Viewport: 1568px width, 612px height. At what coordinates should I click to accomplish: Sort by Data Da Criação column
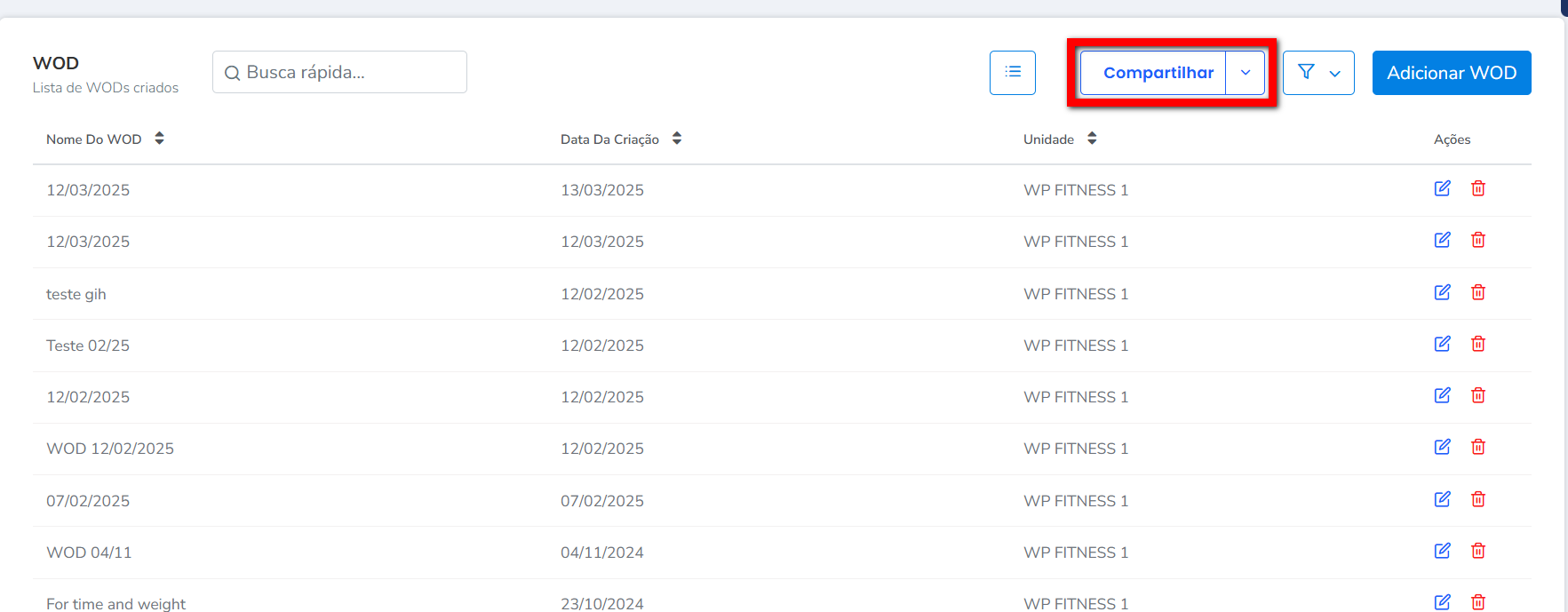[x=676, y=139]
